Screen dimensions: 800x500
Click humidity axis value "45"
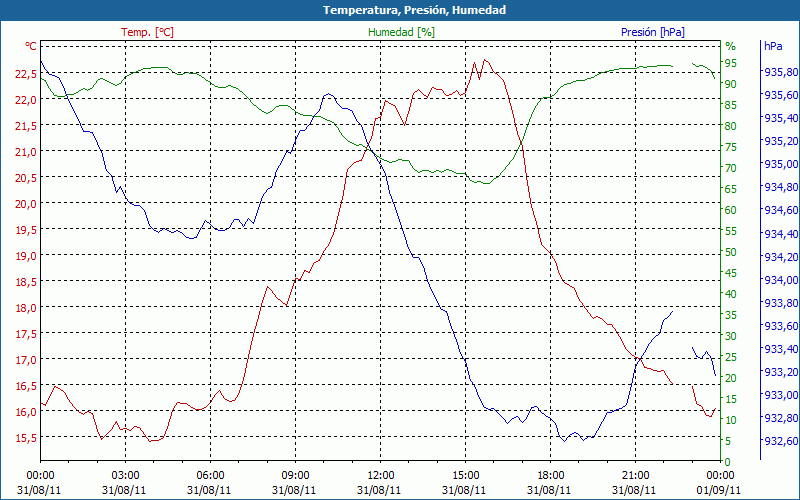point(731,273)
